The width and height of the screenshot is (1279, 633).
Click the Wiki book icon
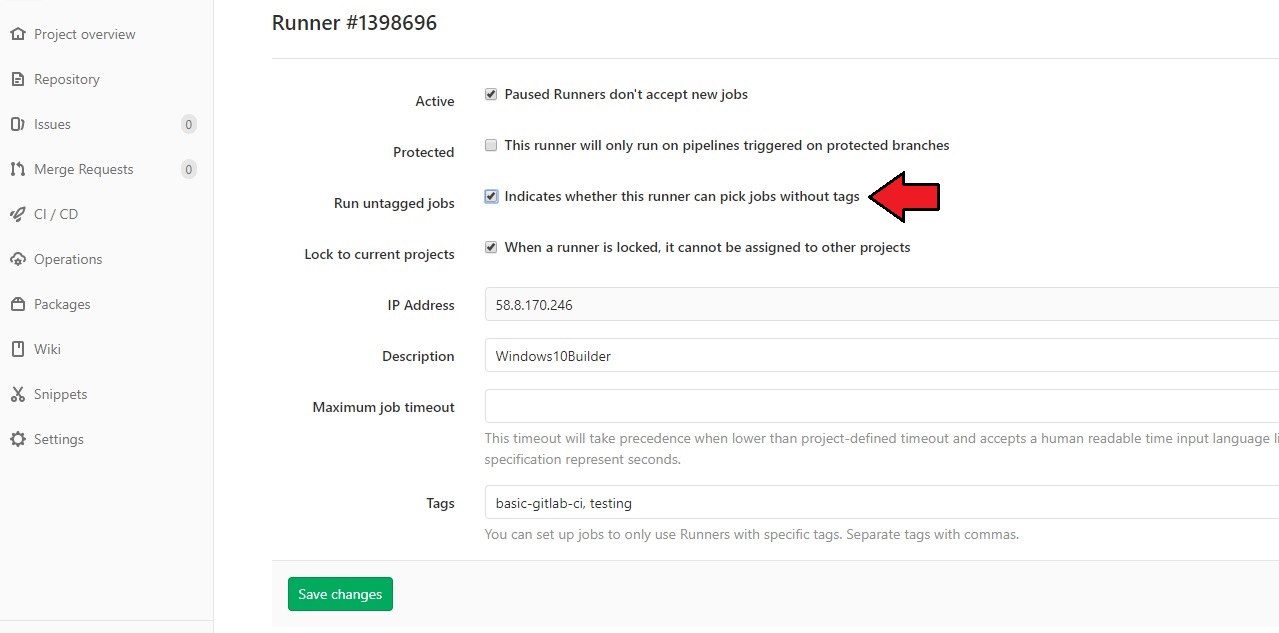(x=17, y=349)
